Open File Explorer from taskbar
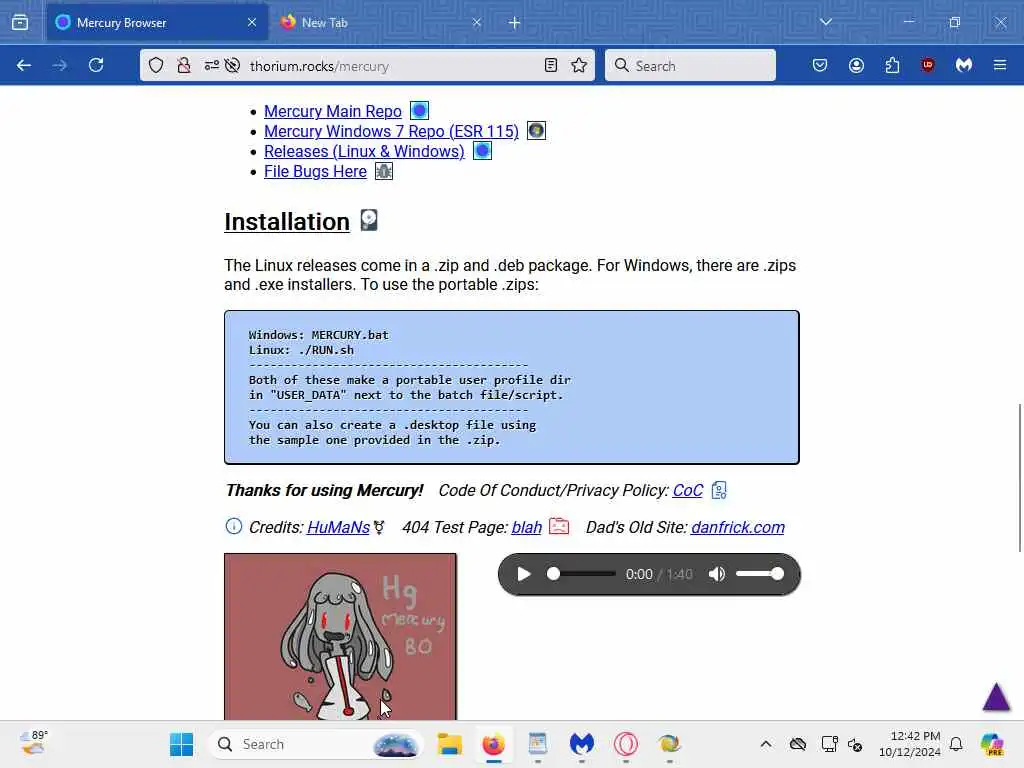The width and height of the screenshot is (1024, 768). click(x=449, y=744)
